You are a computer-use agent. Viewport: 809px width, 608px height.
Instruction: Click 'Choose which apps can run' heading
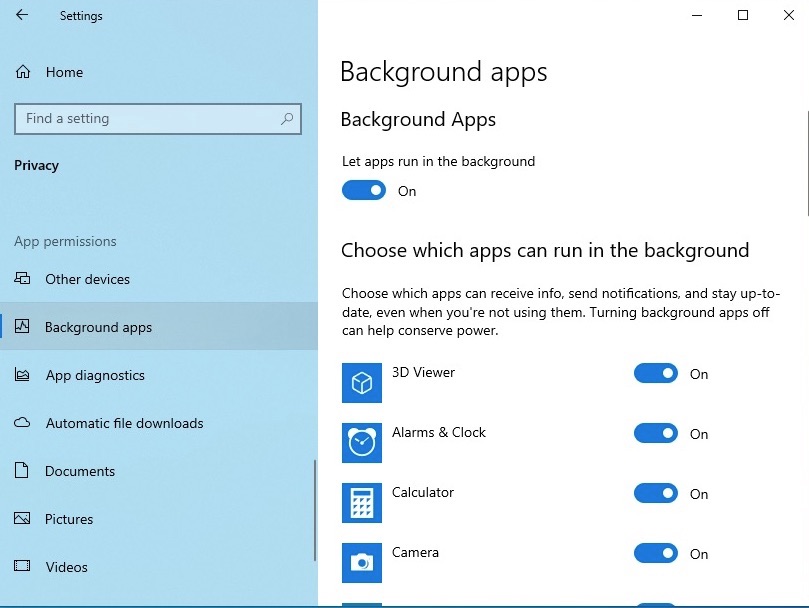[545, 250]
